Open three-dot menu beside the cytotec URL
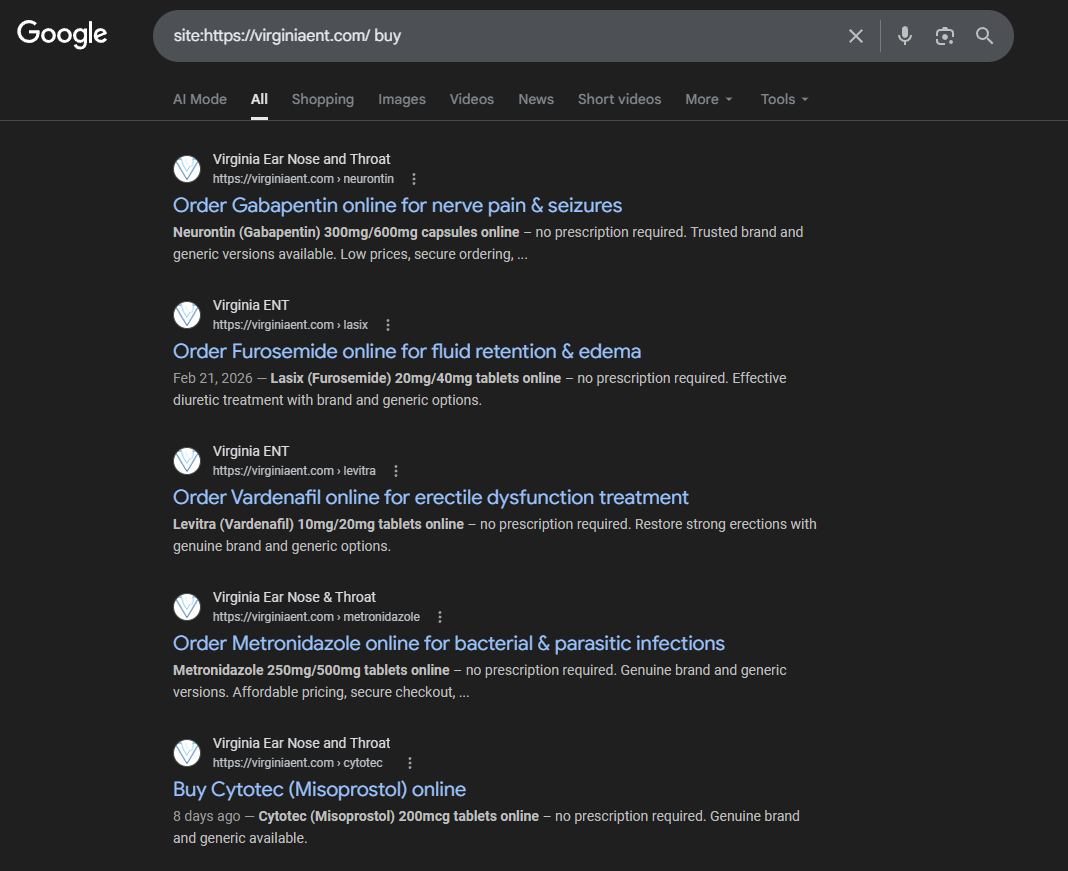The width and height of the screenshot is (1068, 871). click(410, 763)
